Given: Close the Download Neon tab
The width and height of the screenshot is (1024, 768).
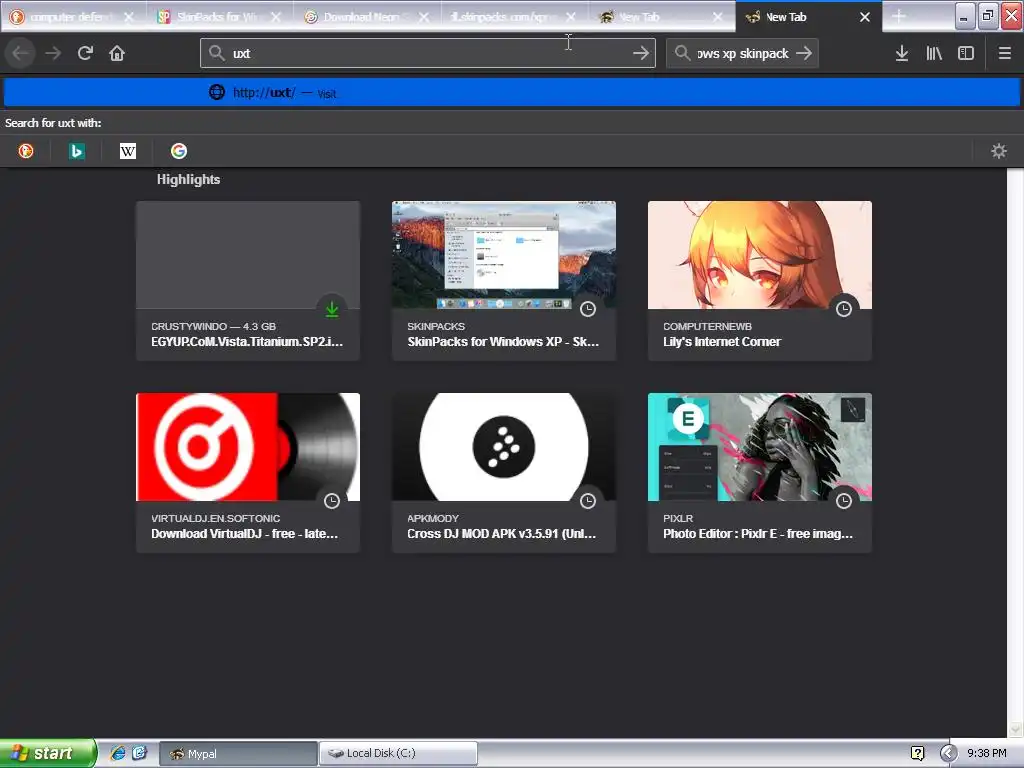Looking at the screenshot, I should tap(424, 17).
